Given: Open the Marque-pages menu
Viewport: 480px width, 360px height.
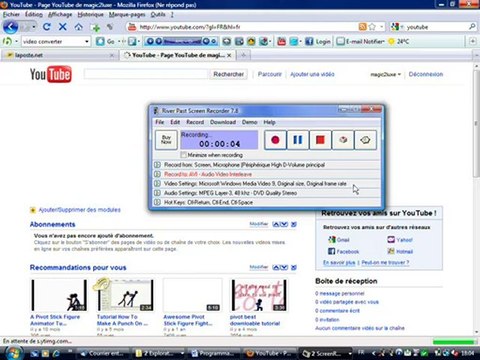Looking at the screenshot, I should coord(127,14).
